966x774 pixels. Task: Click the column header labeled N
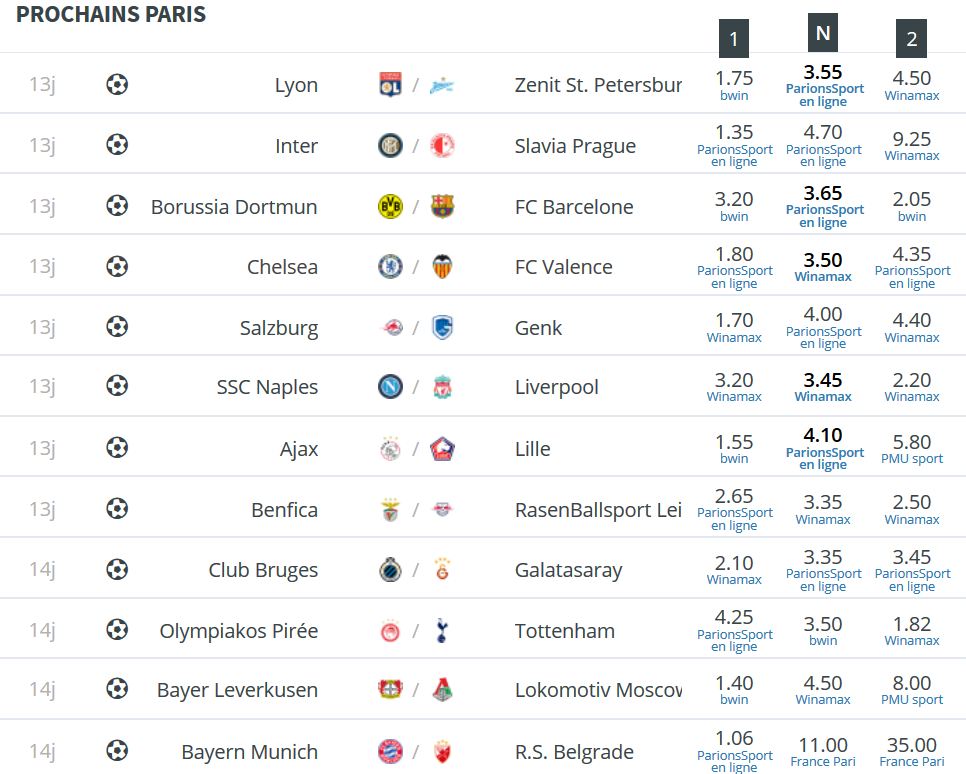[822, 33]
